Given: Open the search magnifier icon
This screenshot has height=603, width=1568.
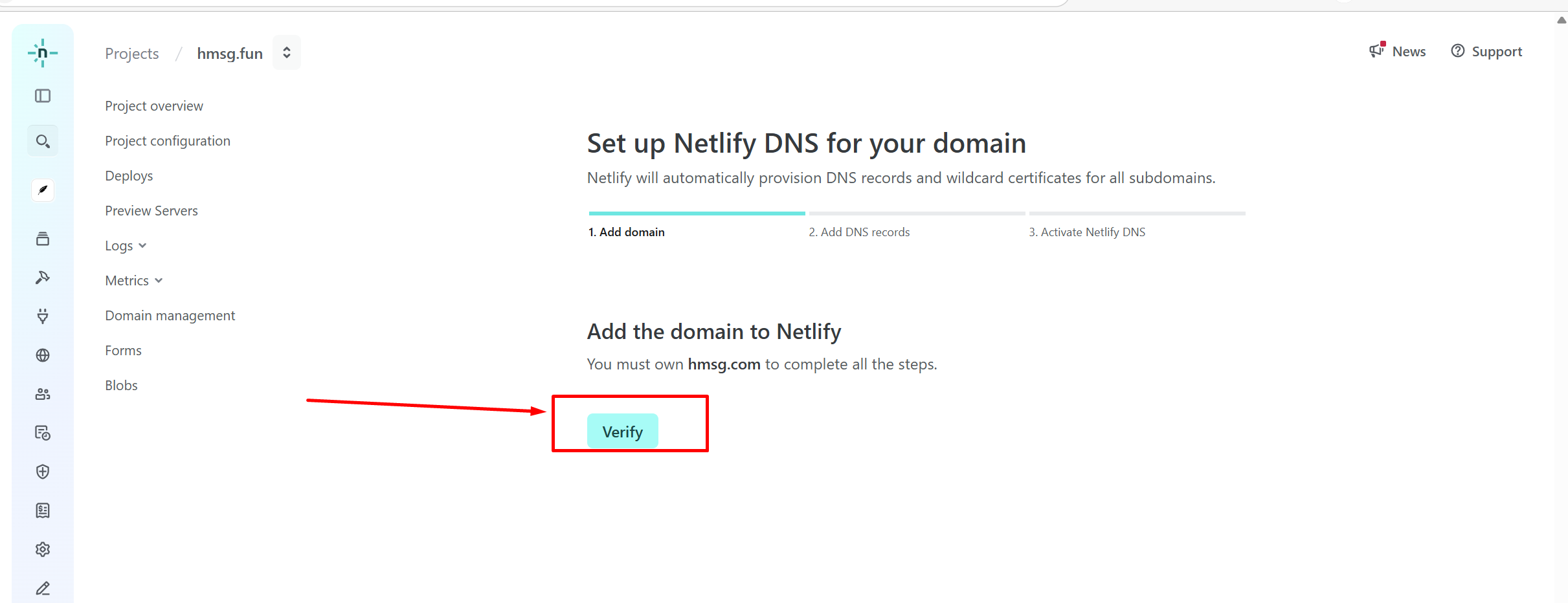Looking at the screenshot, I should click(43, 141).
